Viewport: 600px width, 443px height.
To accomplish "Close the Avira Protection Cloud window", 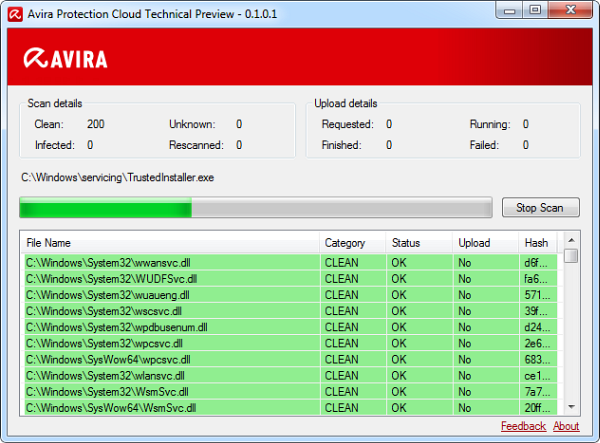I will pyautogui.click(x=571, y=10).
